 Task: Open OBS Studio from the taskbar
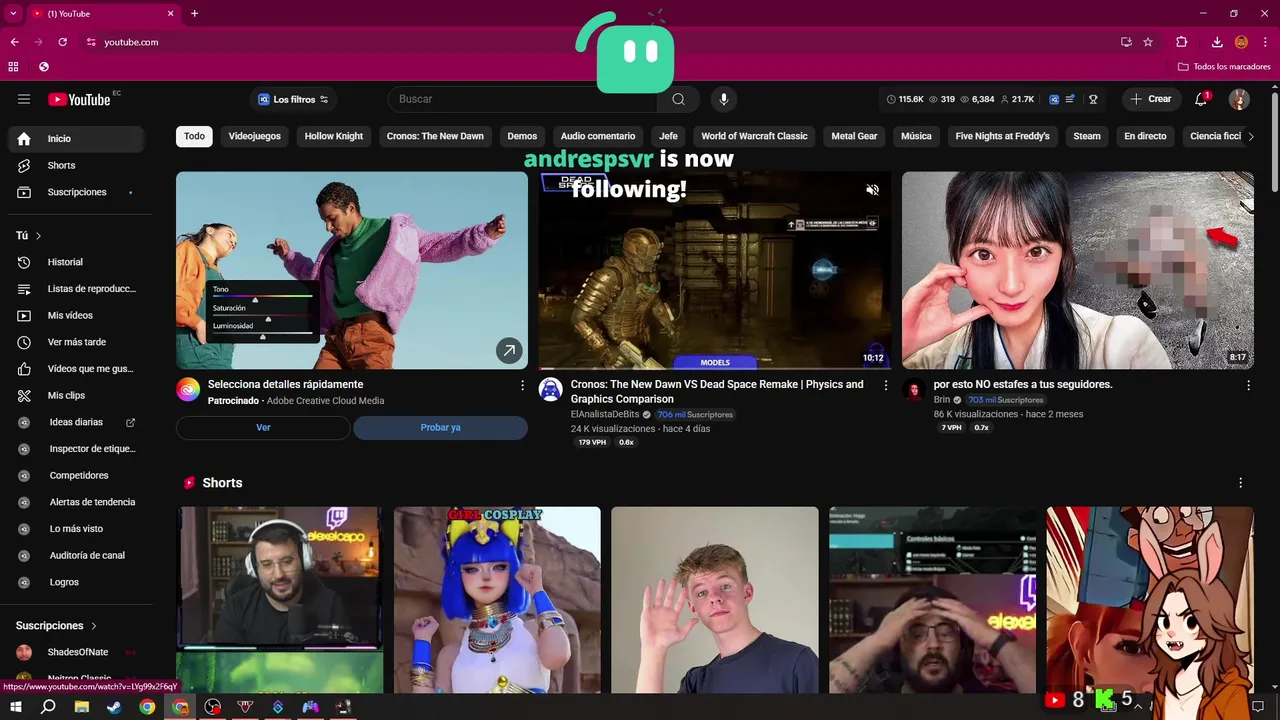pos(213,707)
